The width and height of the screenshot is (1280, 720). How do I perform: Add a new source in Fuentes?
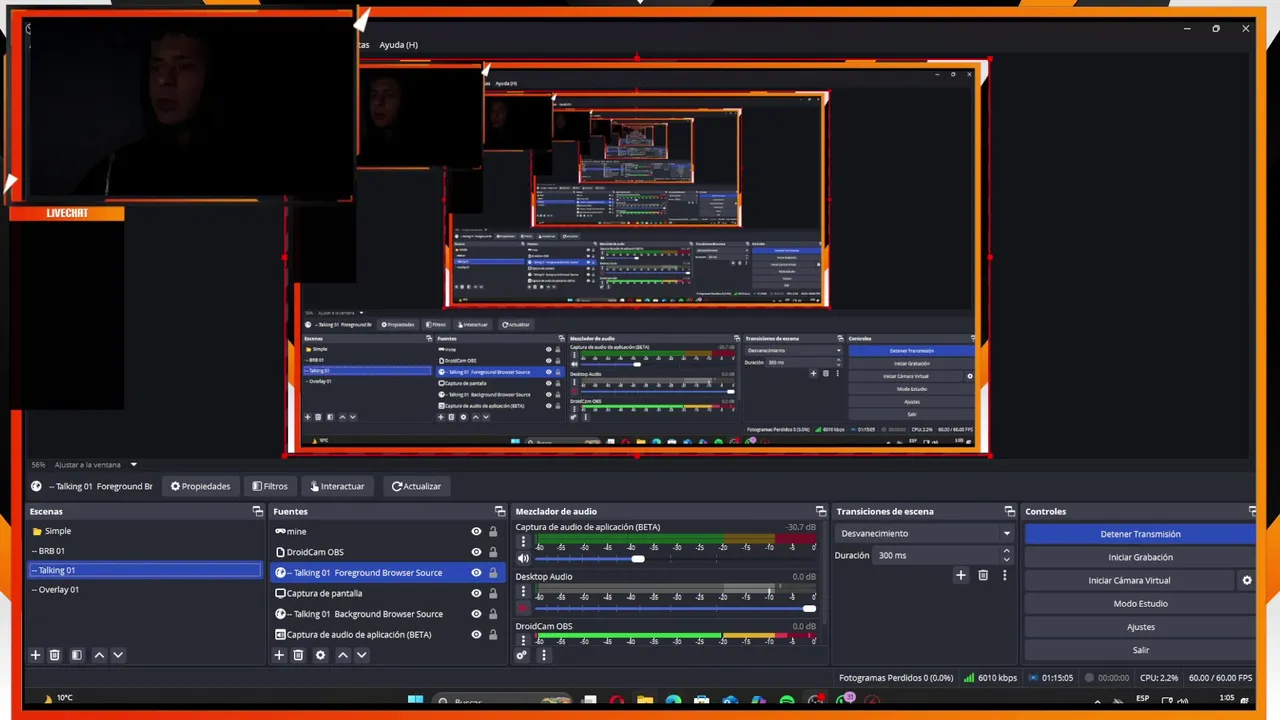[x=279, y=655]
